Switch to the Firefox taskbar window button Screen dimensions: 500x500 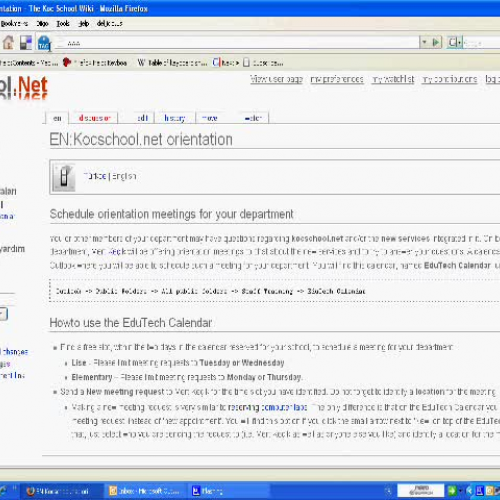(x=62, y=491)
